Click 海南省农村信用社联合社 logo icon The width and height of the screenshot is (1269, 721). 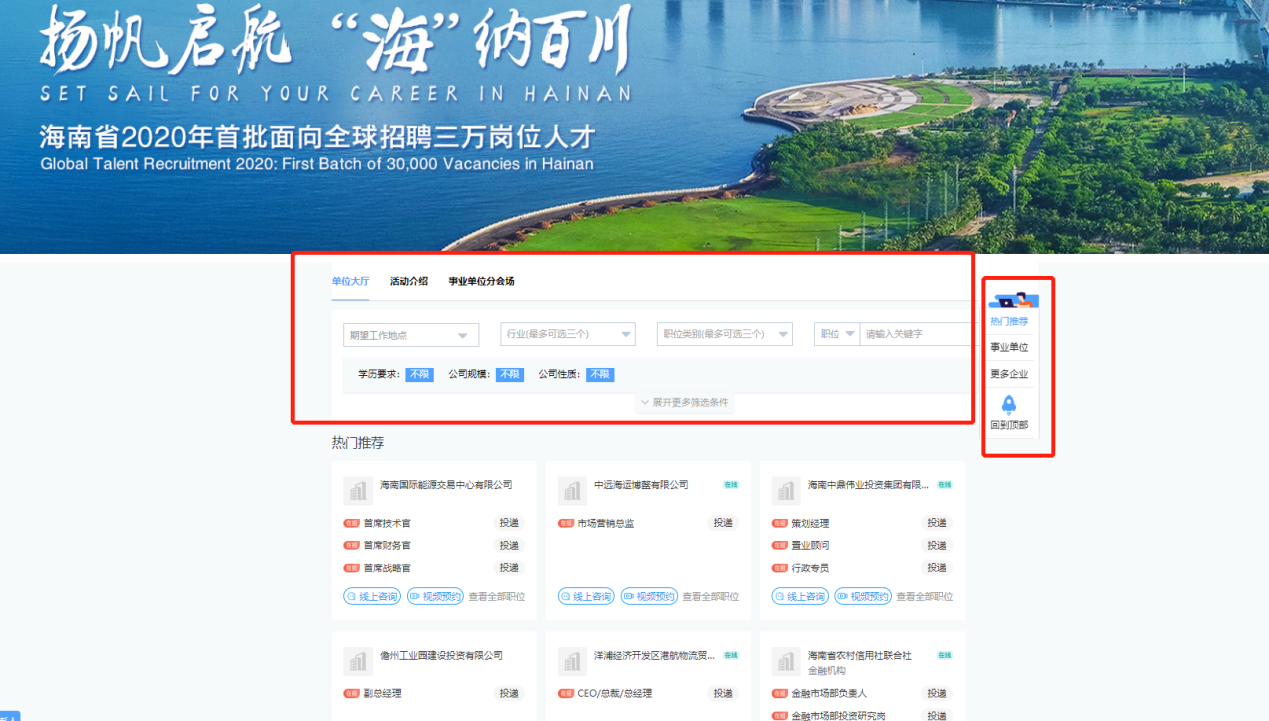point(786,661)
